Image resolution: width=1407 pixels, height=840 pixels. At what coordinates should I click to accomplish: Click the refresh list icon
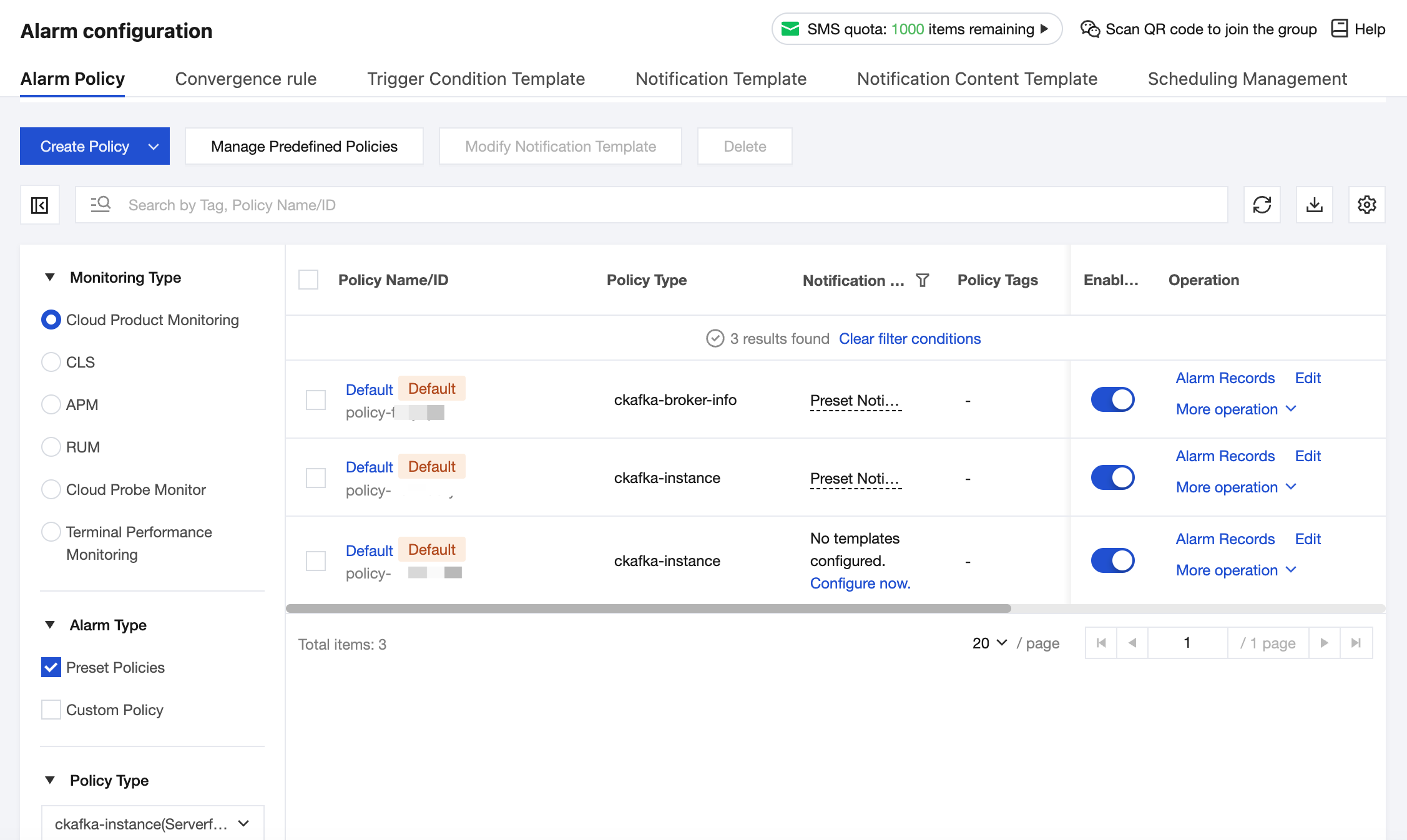[1262, 205]
